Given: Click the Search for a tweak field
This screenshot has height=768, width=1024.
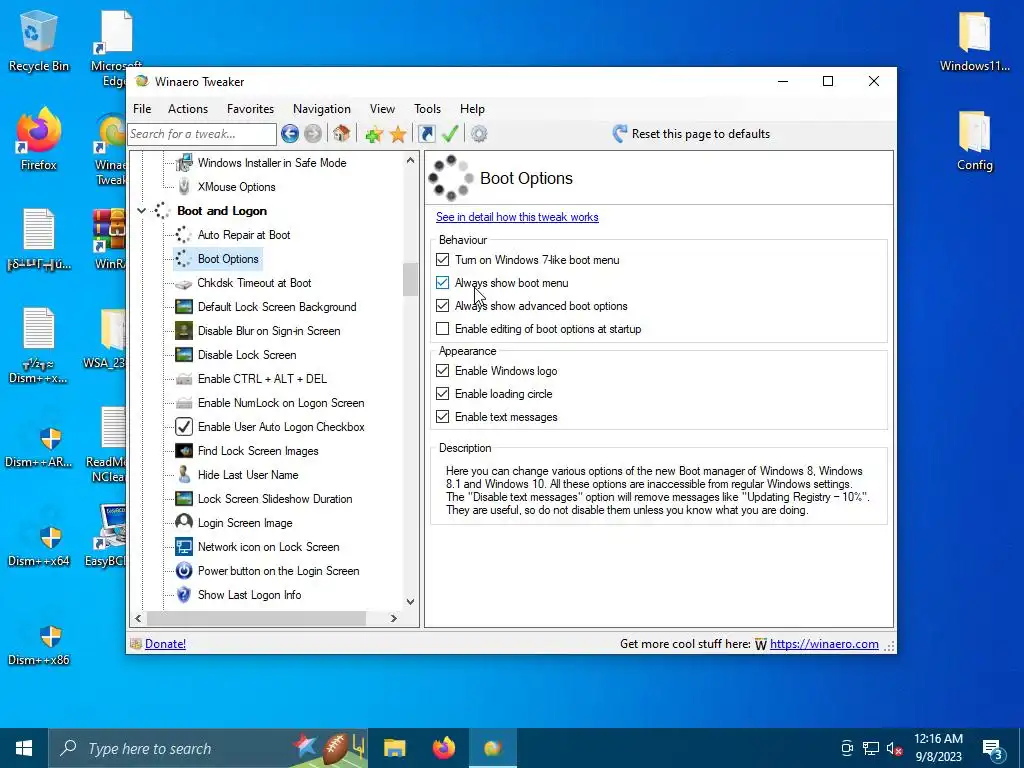Looking at the screenshot, I should pos(202,134).
